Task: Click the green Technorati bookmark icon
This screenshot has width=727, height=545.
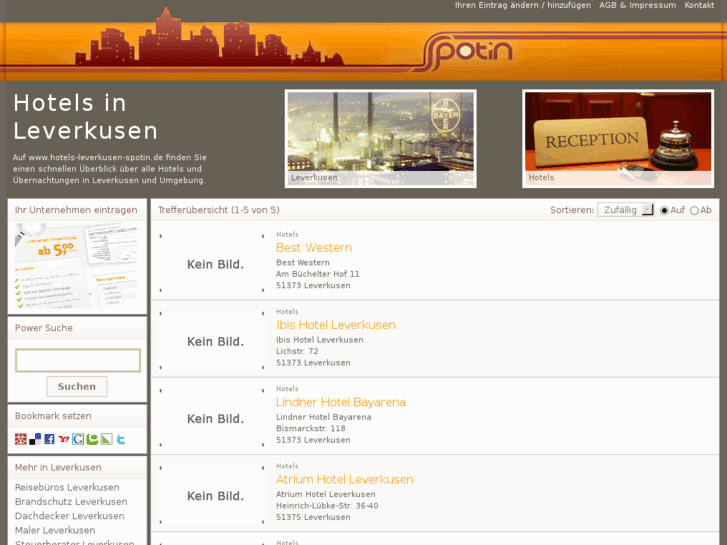Action: [92, 439]
